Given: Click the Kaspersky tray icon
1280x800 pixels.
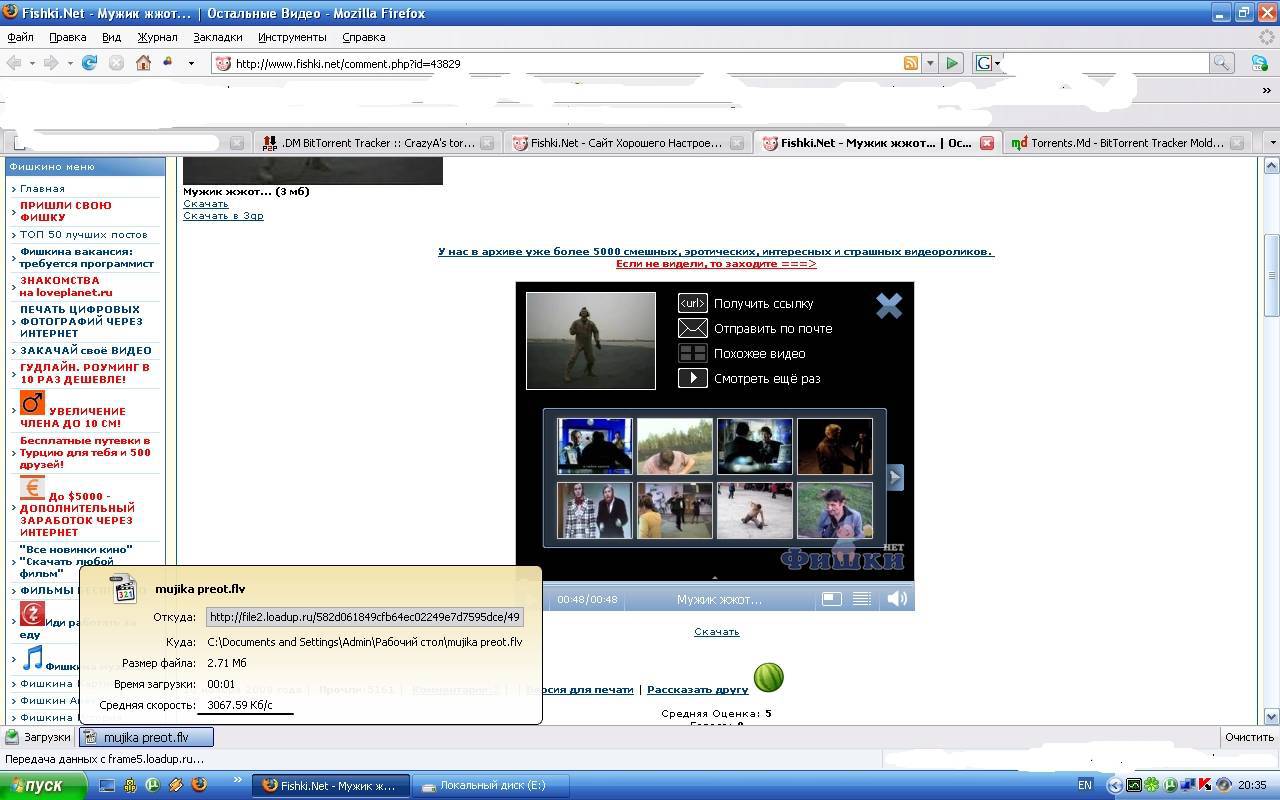Looking at the screenshot, I should [x=1206, y=785].
